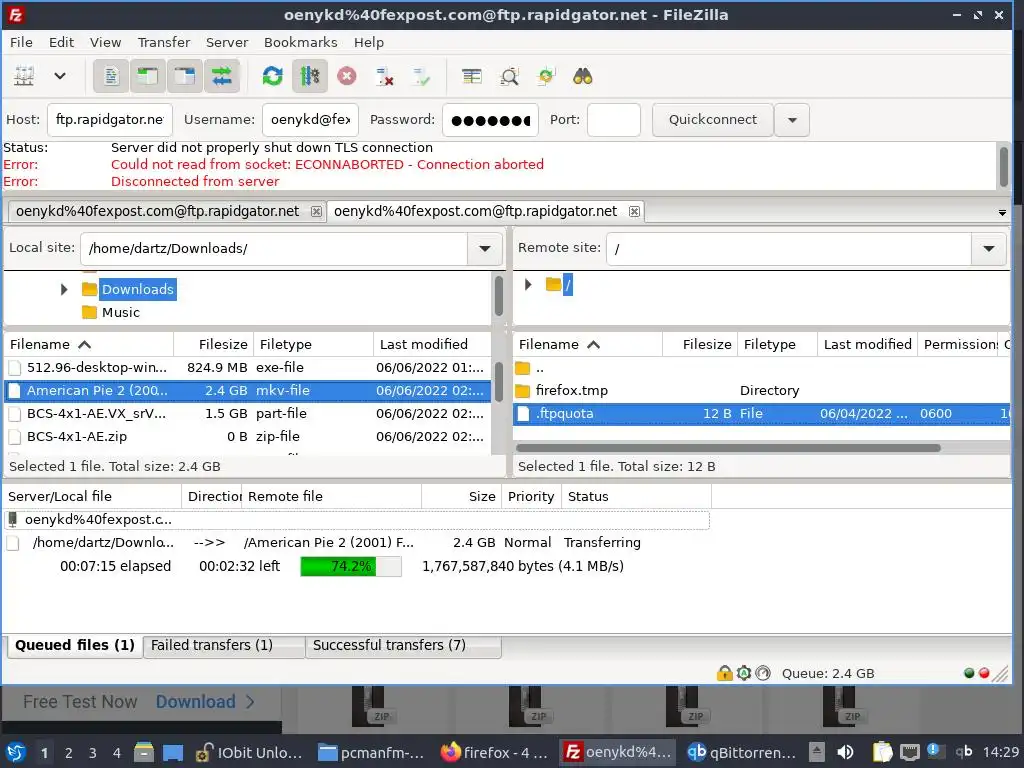Select the Music folder in local tree

click(x=121, y=312)
